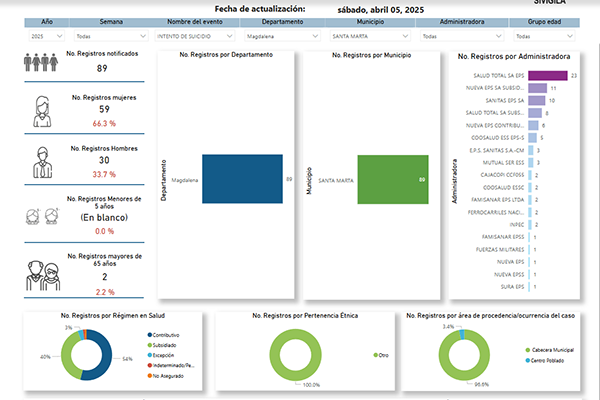Click Centro Poblado legend entry
The image size is (600, 400).
click(545, 361)
